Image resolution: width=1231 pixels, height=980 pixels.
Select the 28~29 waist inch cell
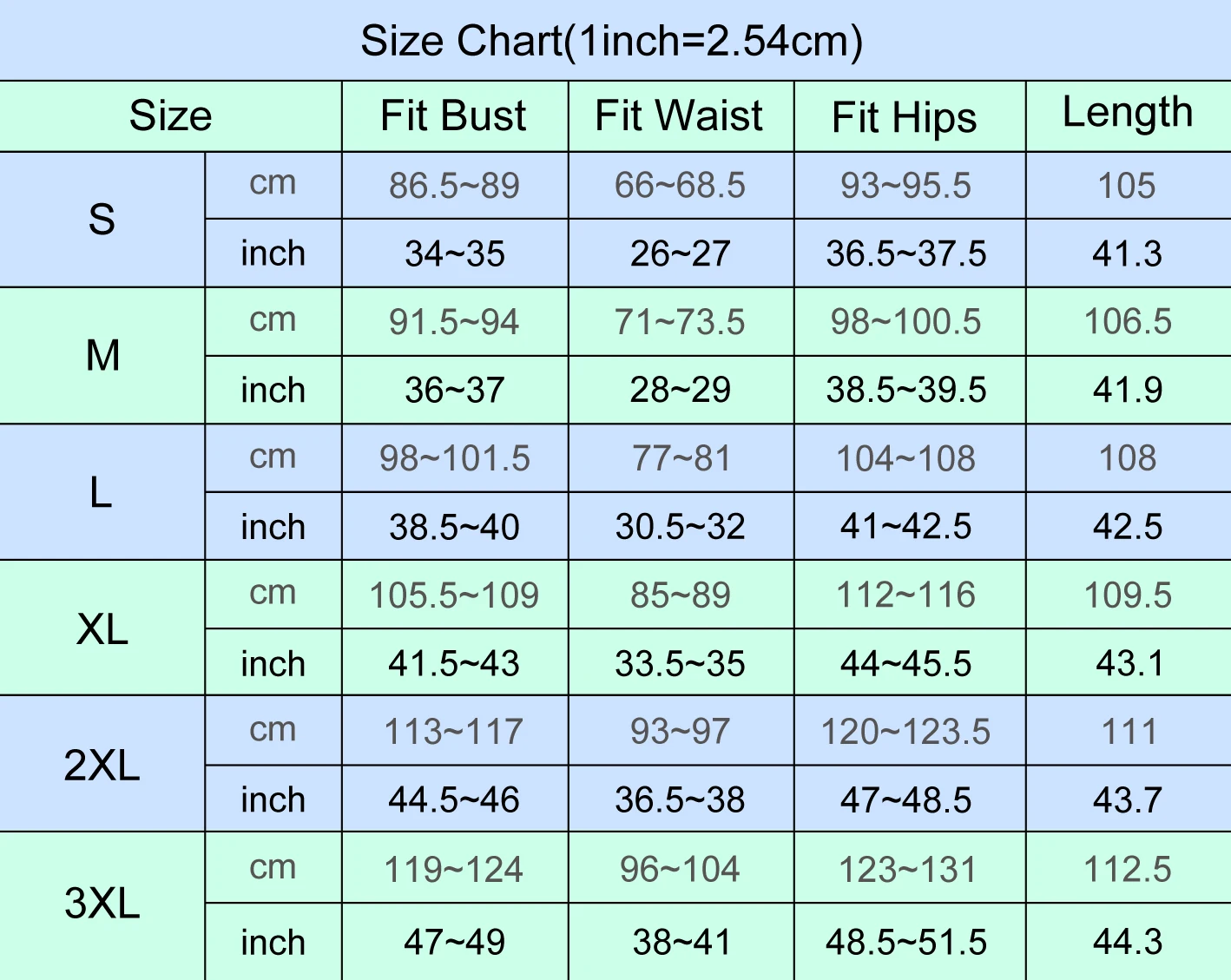(681, 391)
